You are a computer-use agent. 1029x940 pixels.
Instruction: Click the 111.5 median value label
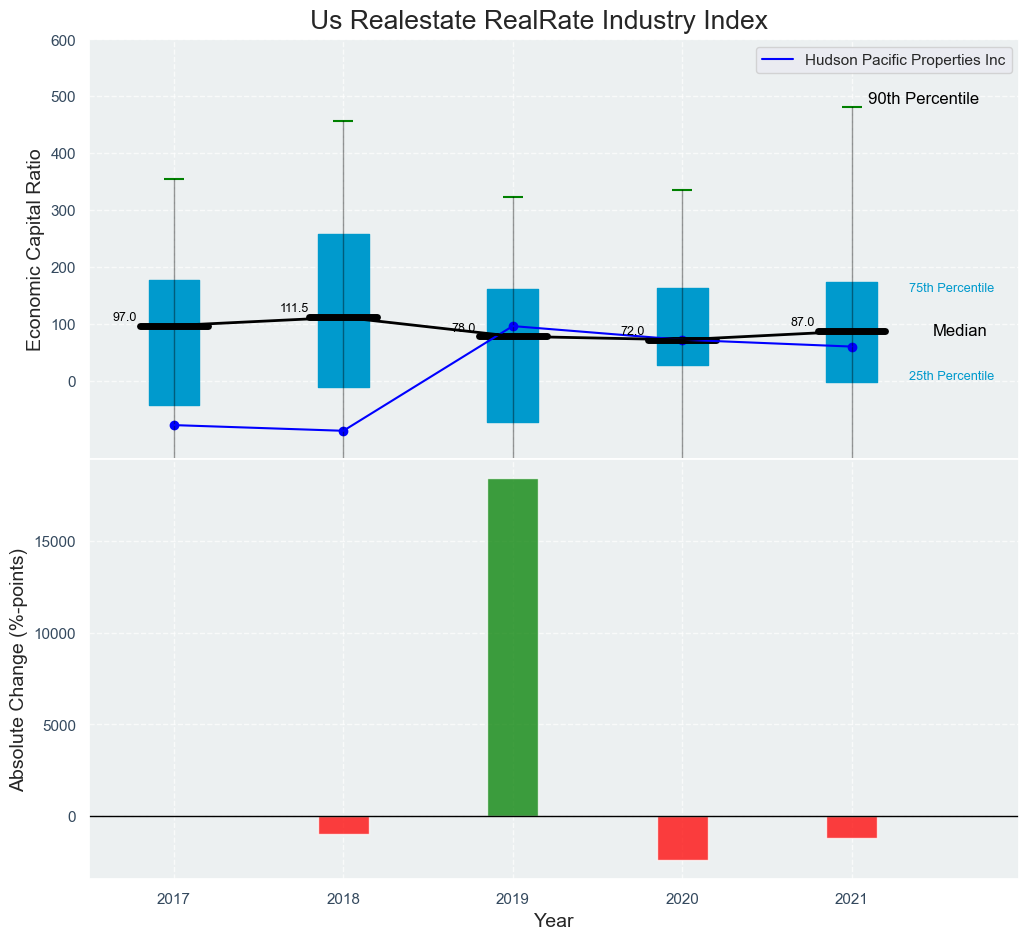point(294,308)
